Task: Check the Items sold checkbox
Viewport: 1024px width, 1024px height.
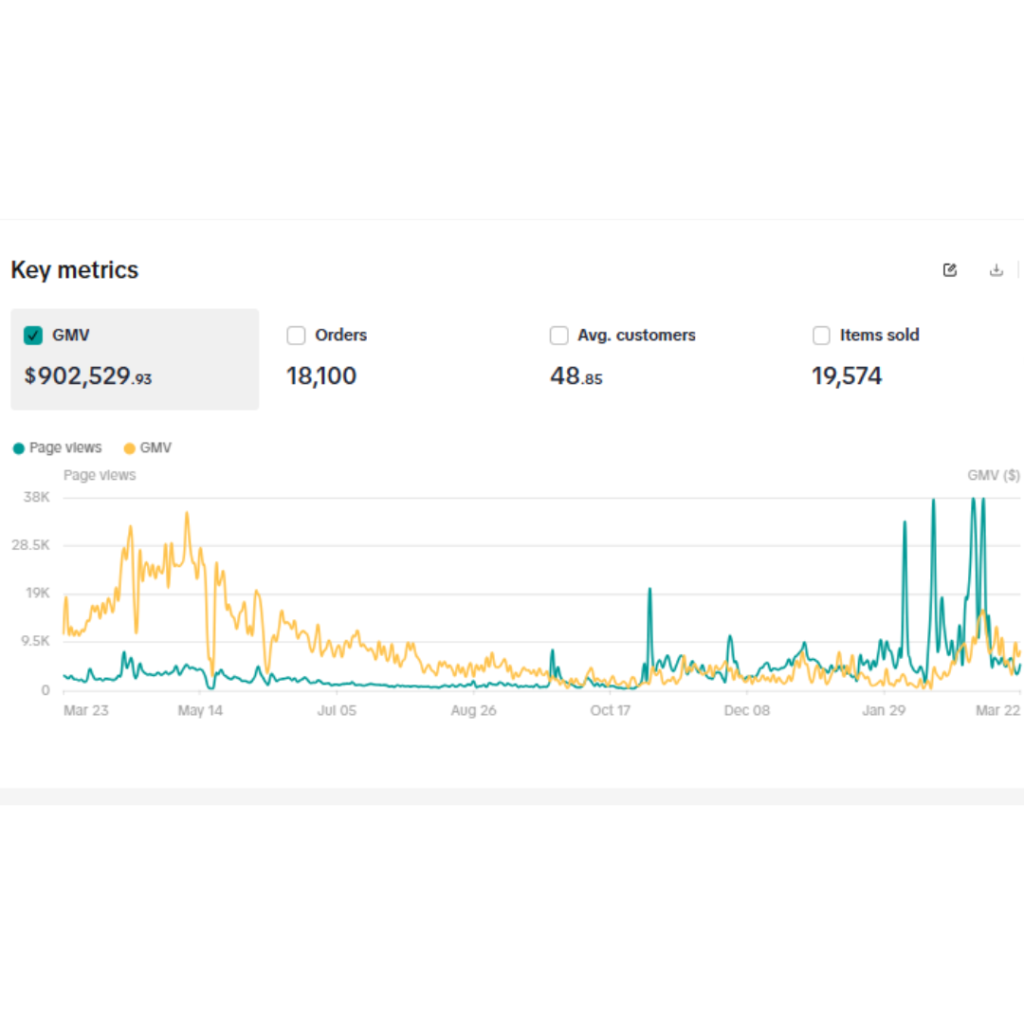Action: click(x=822, y=336)
